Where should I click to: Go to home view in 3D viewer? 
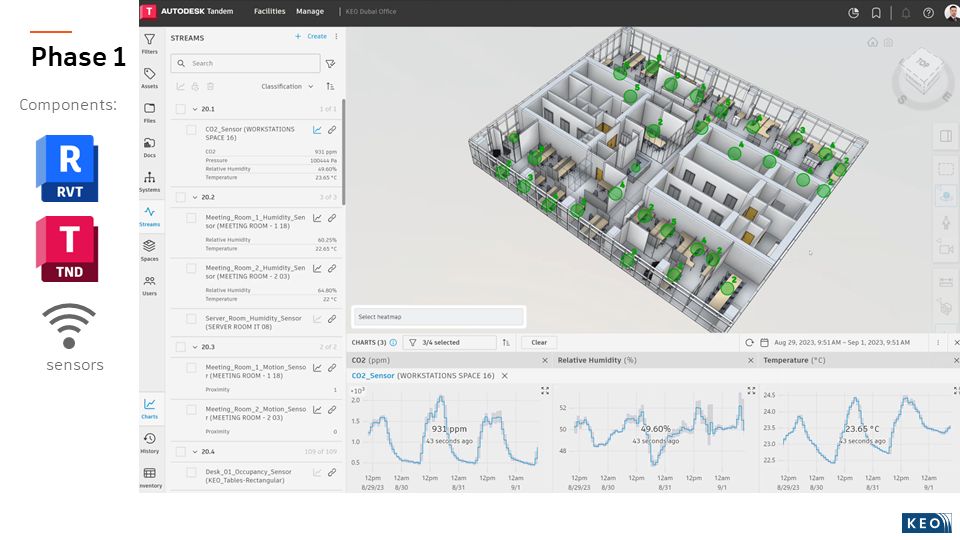872,42
